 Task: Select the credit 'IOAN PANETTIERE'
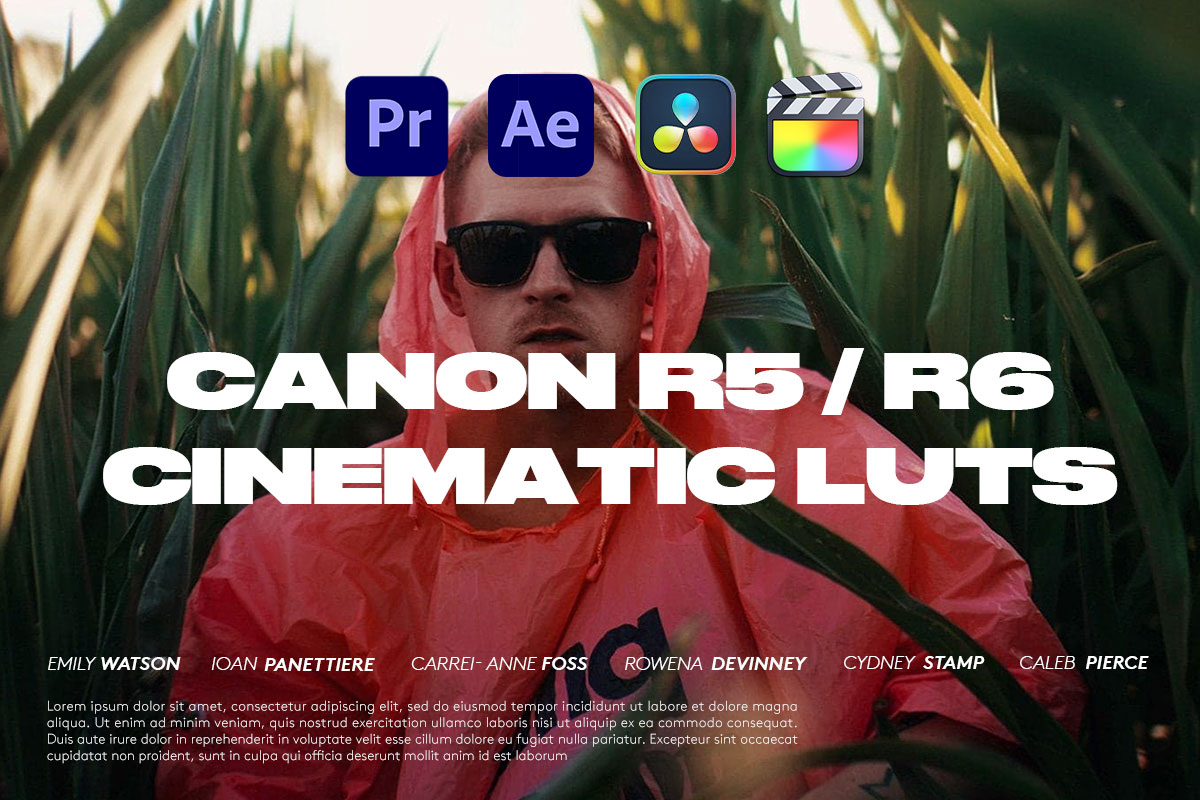tap(292, 663)
